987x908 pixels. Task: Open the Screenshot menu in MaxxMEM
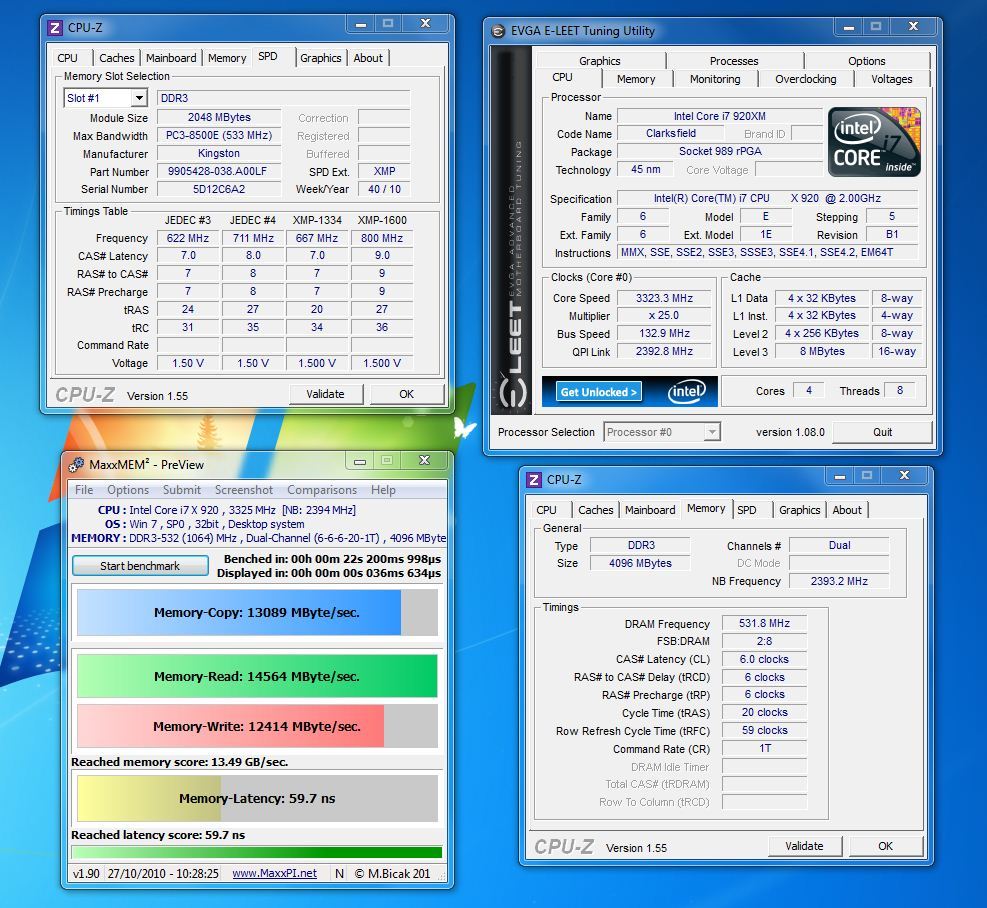tap(244, 490)
